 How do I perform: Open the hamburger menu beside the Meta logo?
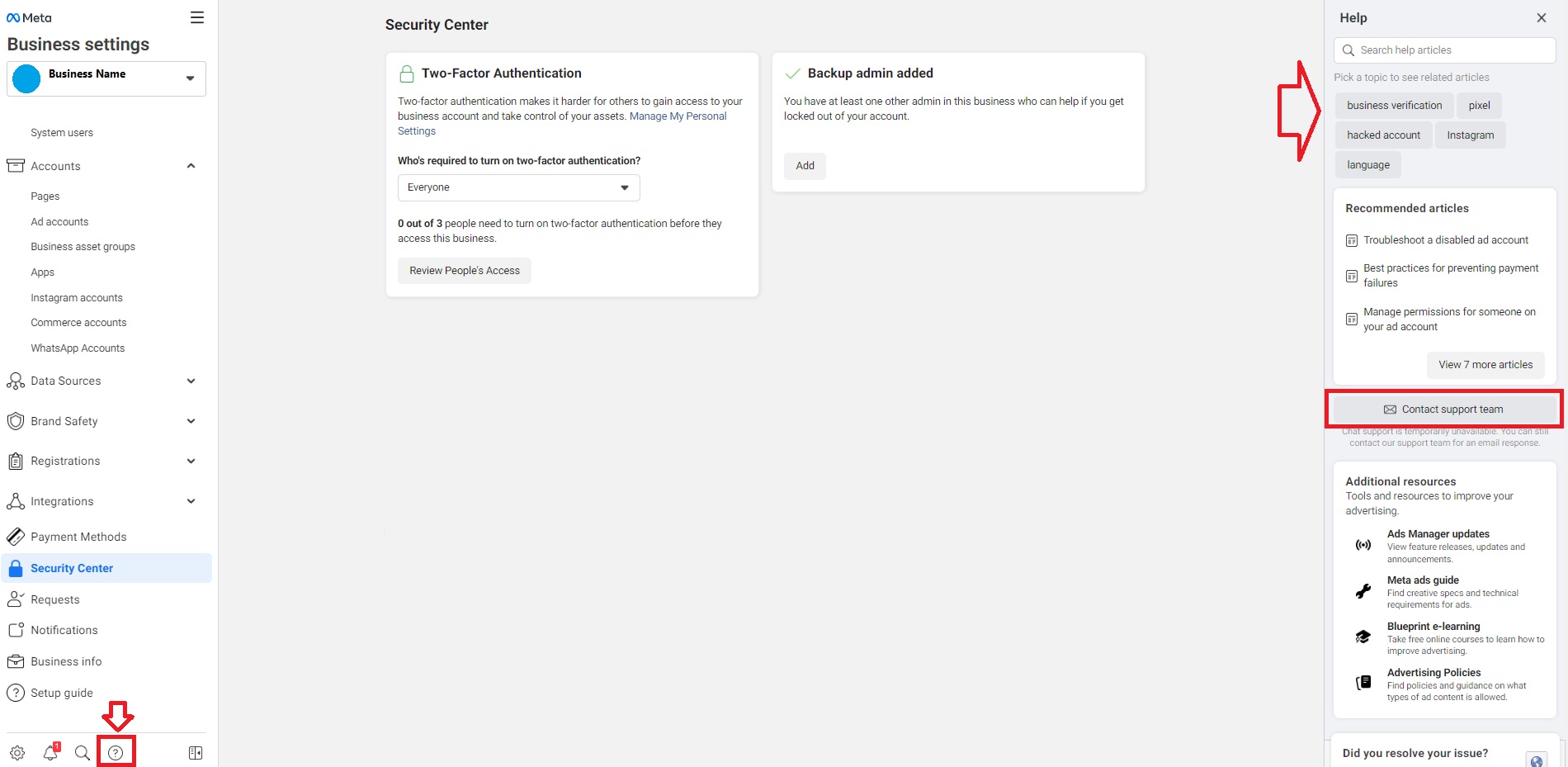coord(196,17)
